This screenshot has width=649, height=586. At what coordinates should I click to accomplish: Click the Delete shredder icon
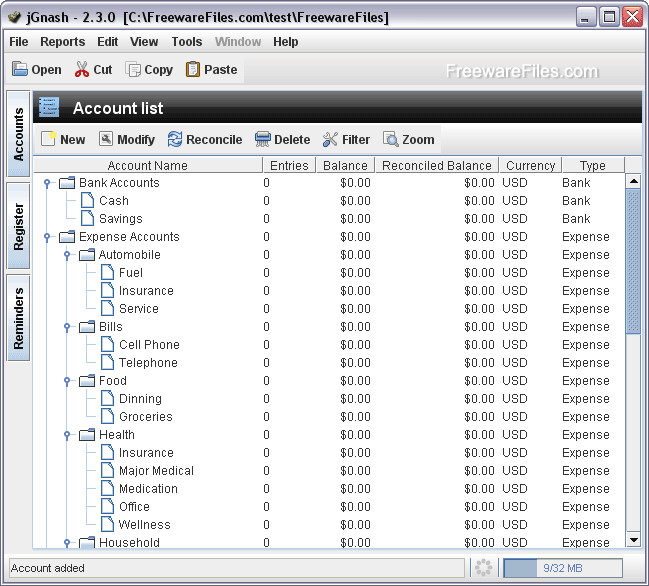(x=262, y=139)
